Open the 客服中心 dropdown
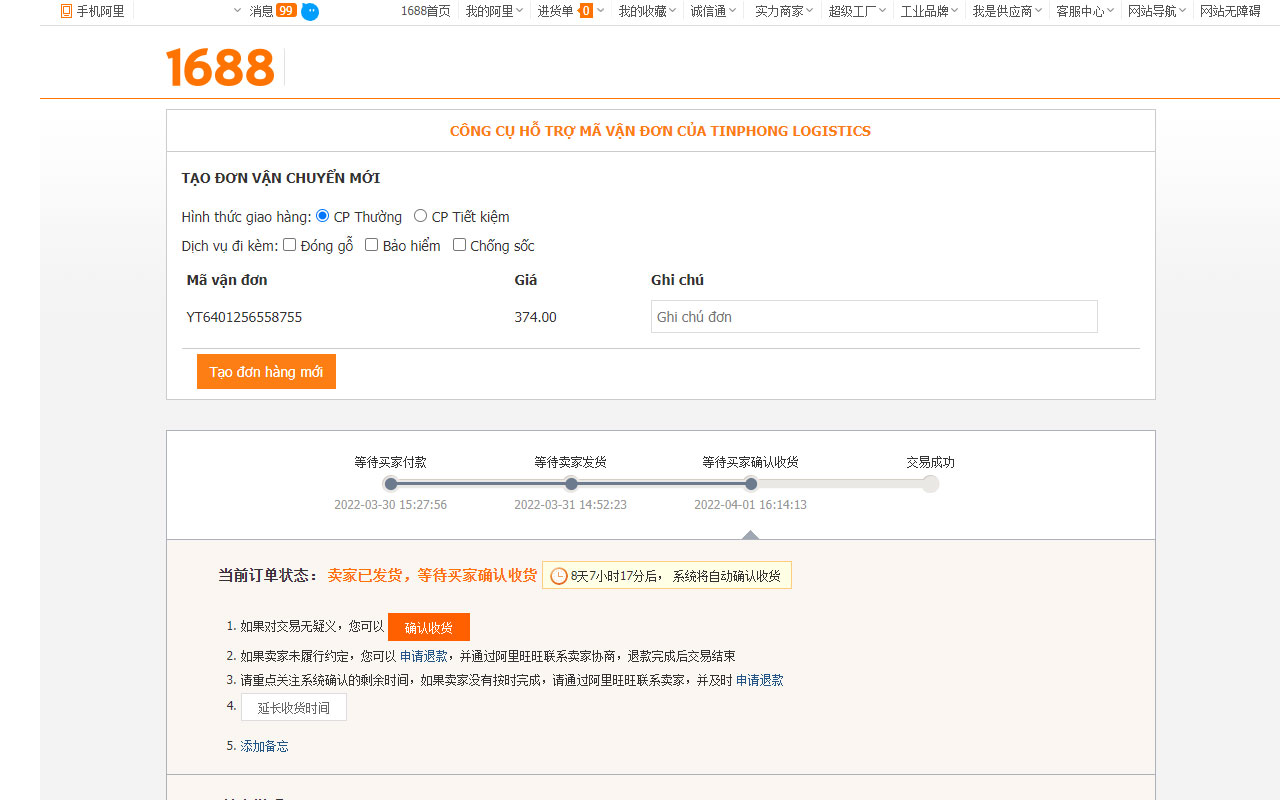The height and width of the screenshot is (800, 1280). 1080,11
